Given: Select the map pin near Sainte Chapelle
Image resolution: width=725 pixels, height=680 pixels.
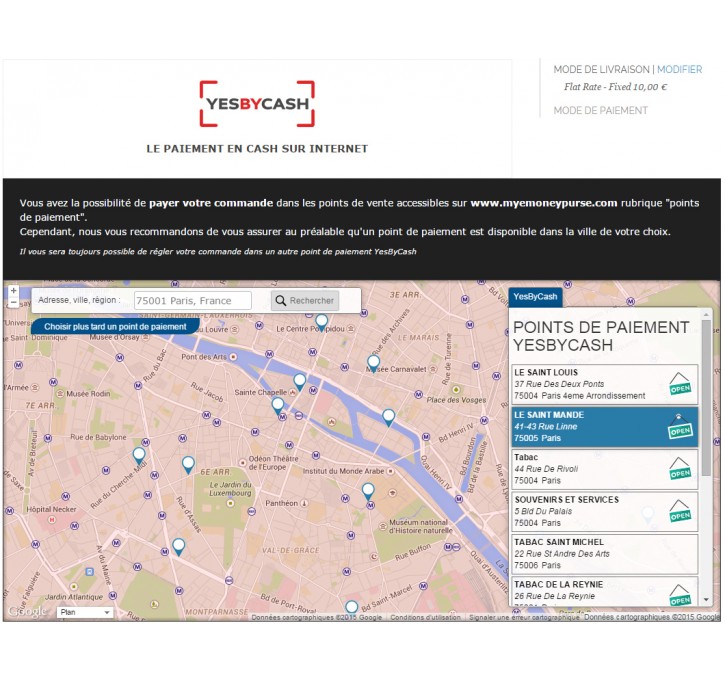Looking at the screenshot, I should (x=300, y=382).
